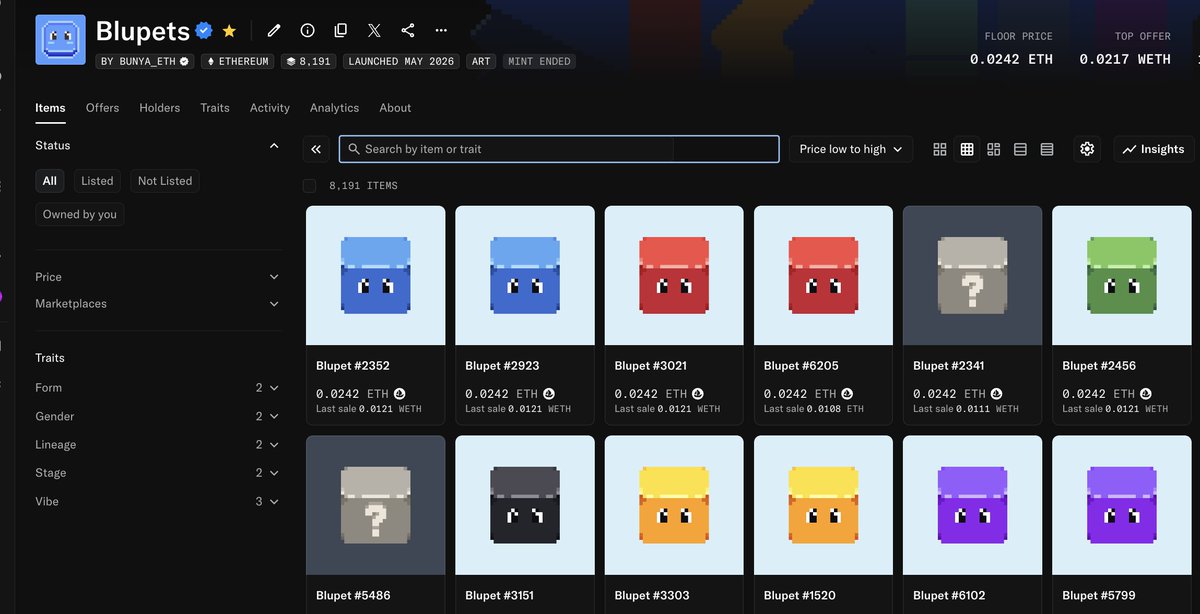
Task: Open the gear display settings
Action: click(x=1087, y=149)
